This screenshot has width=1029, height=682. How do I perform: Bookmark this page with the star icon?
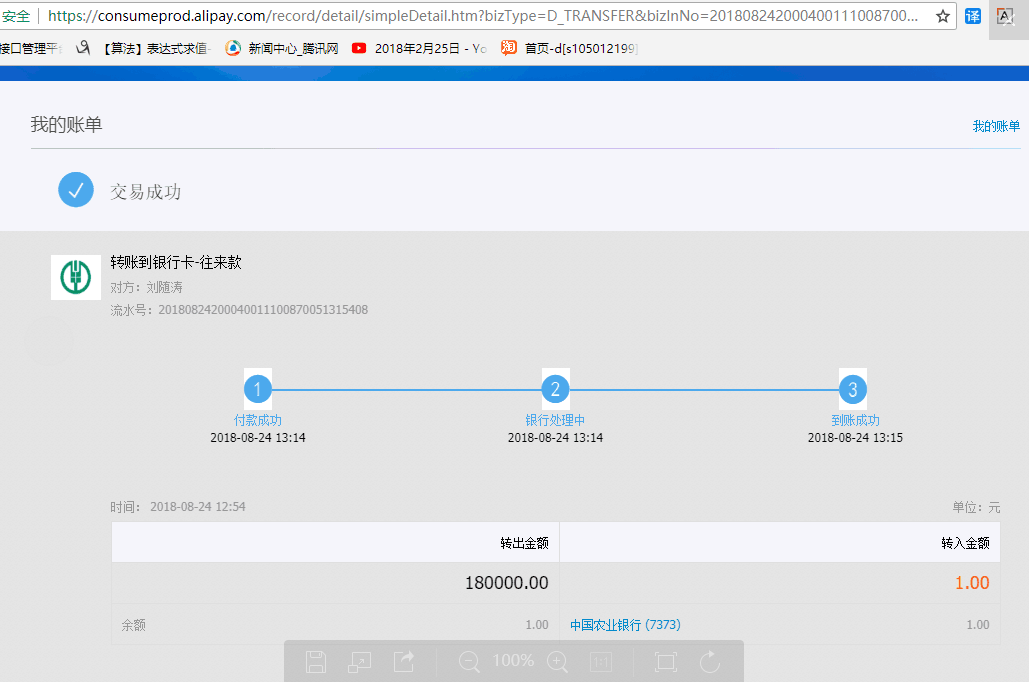[x=943, y=16]
